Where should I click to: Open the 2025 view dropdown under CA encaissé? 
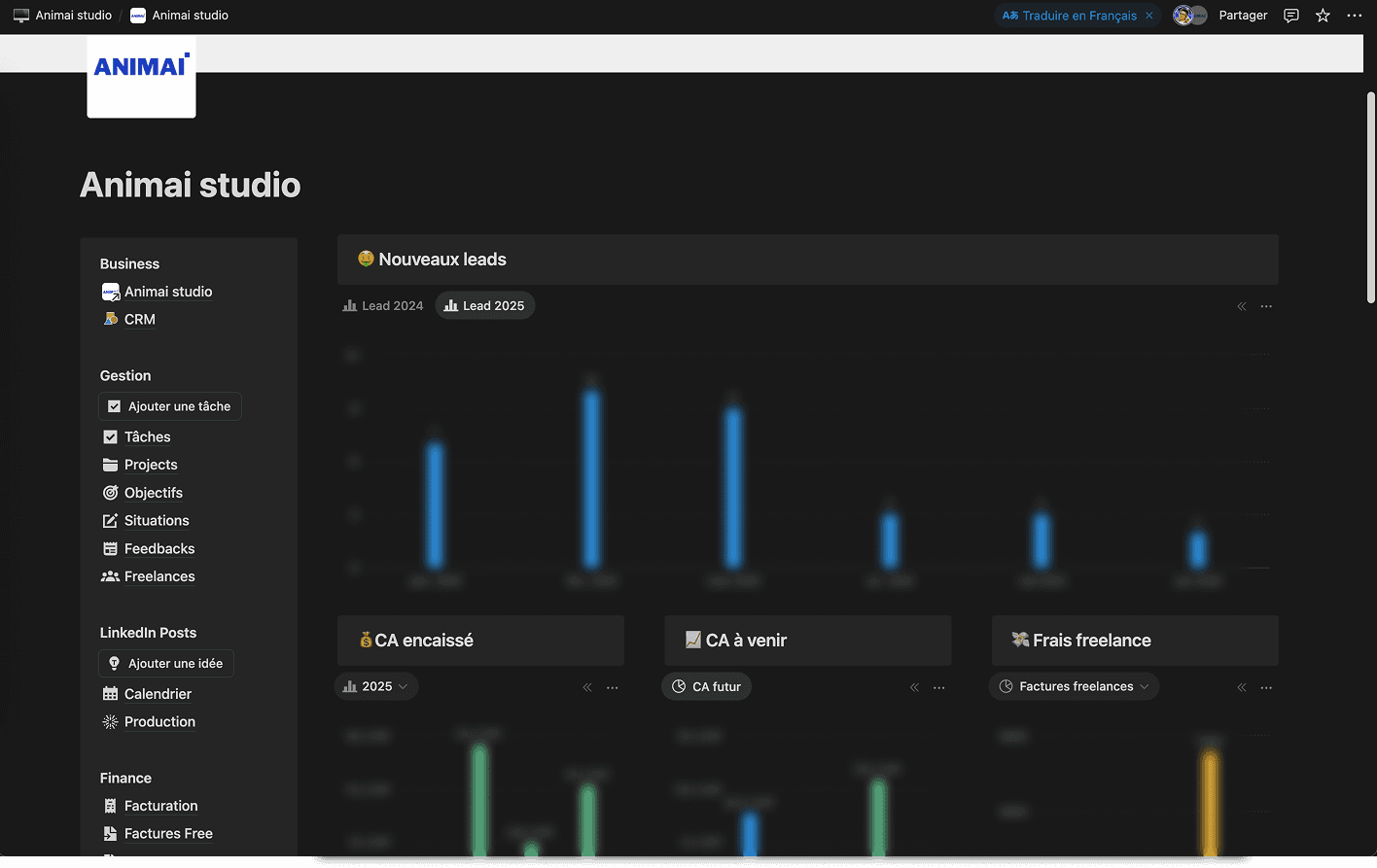click(x=376, y=686)
